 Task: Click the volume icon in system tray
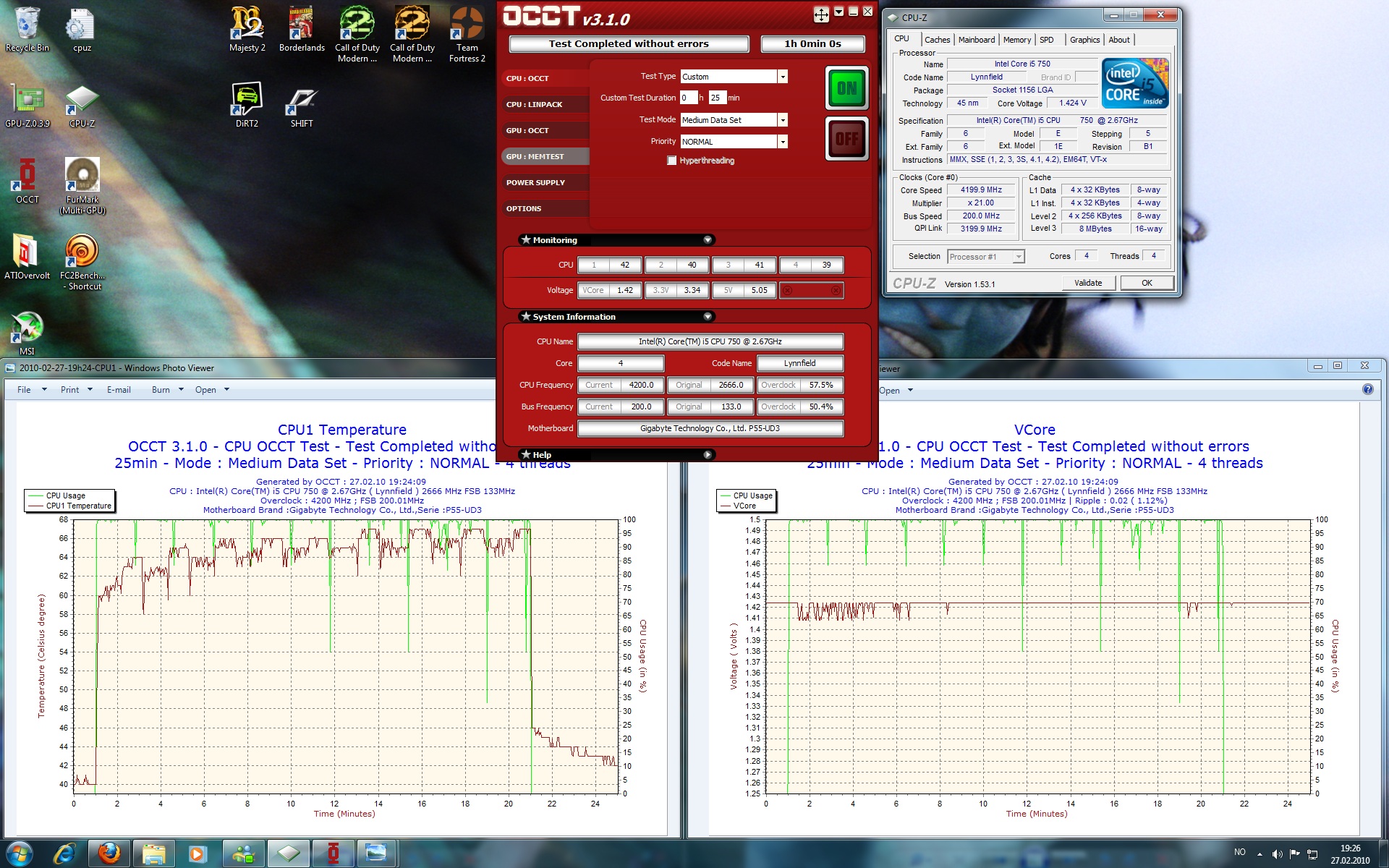pos(1277,854)
